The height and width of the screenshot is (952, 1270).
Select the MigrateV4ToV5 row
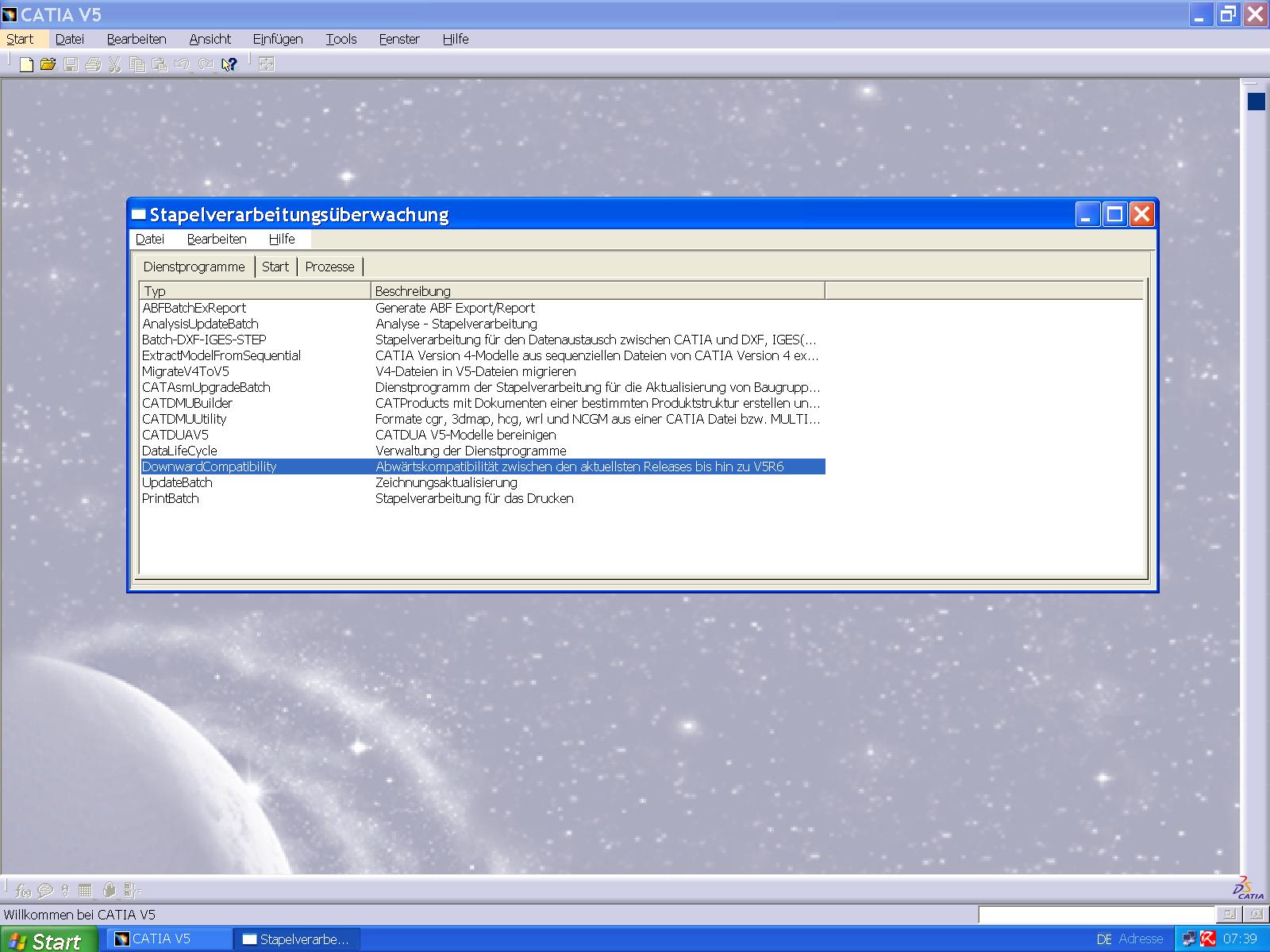[483, 371]
